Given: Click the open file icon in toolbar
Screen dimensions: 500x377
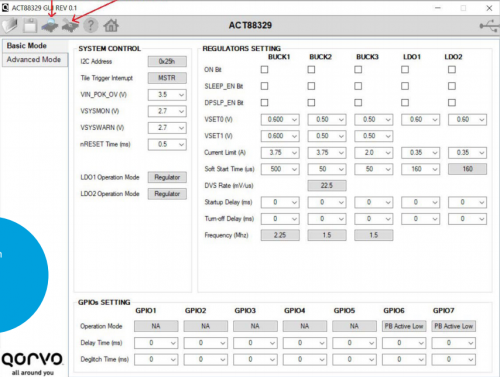Looking at the screenshot, I should 10,26.
